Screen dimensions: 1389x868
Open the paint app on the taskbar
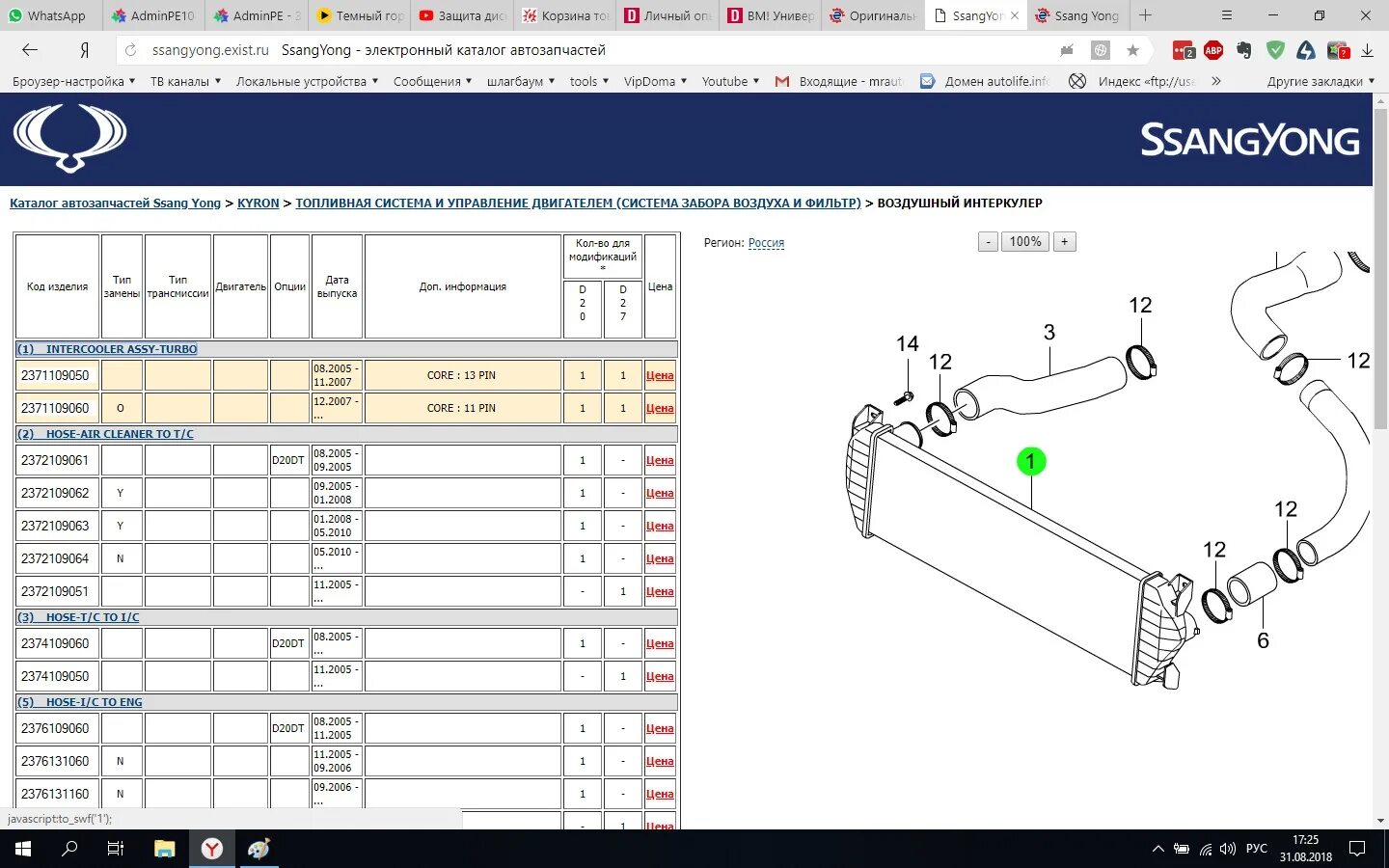tap(259, 849)
